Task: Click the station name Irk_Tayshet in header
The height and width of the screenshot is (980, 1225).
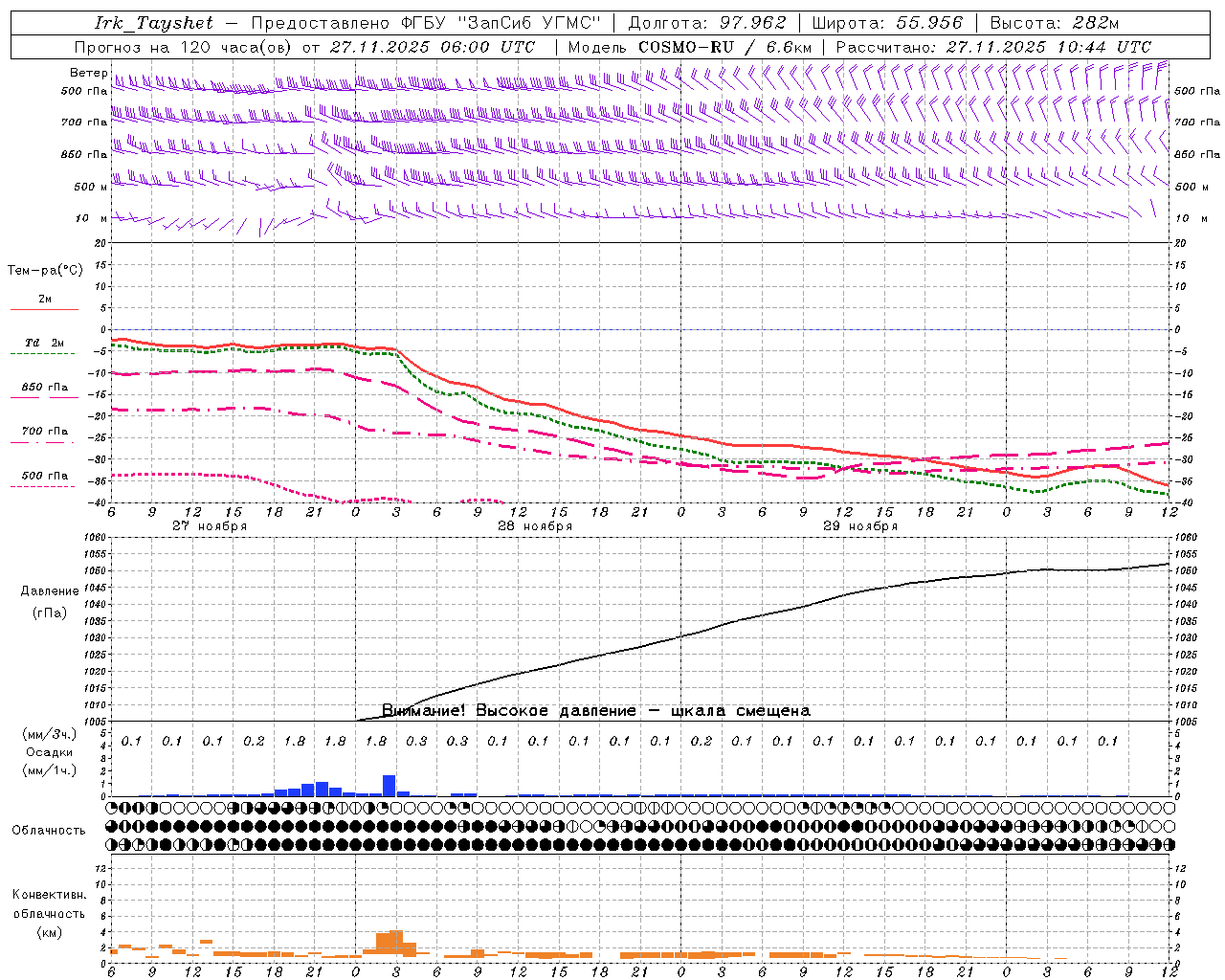Action: (154, 23)
